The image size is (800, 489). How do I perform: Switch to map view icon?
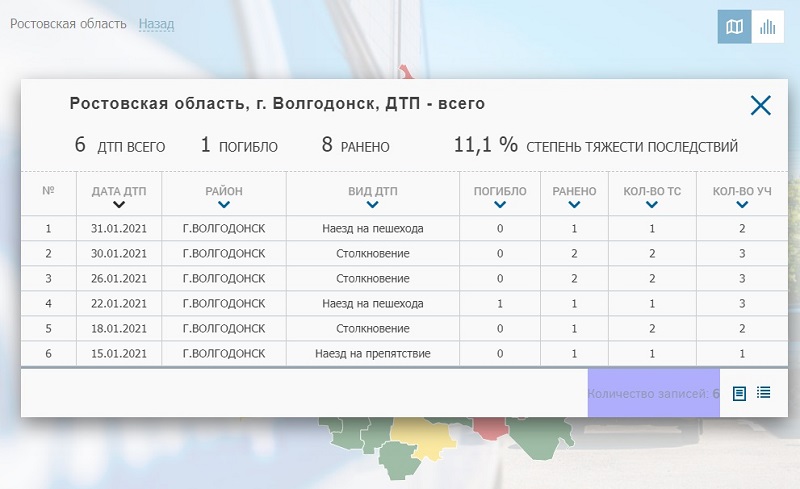click(734, 27)
